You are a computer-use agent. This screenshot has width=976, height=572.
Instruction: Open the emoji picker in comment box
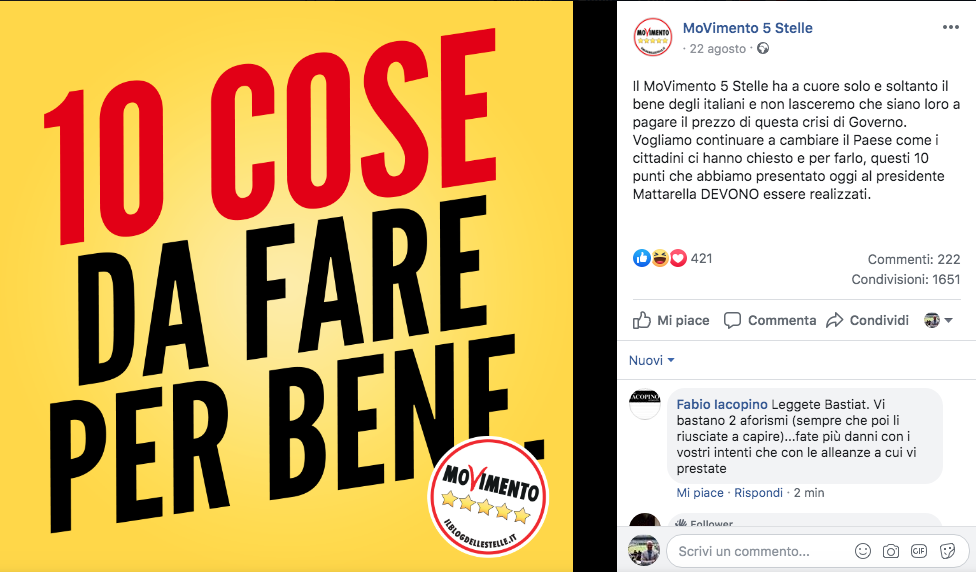point(862,551)
